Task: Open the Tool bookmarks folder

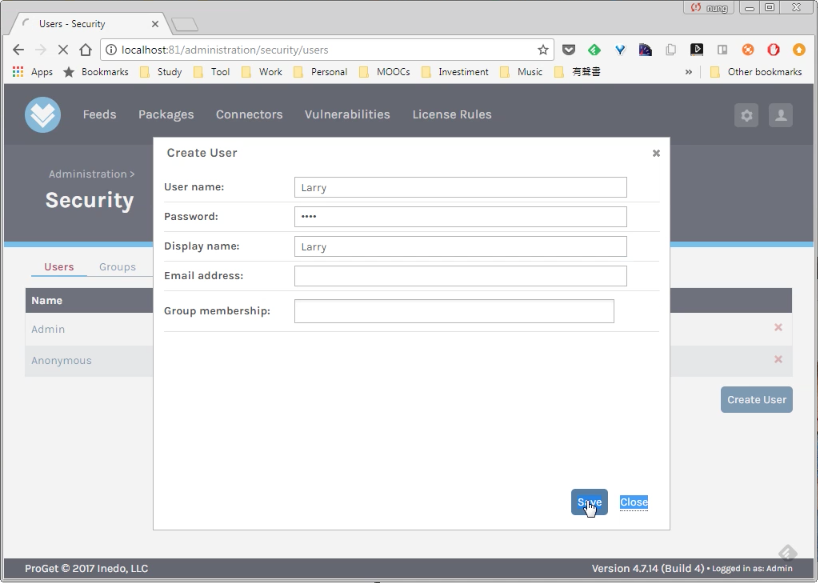Action: (x=212, y=71)
